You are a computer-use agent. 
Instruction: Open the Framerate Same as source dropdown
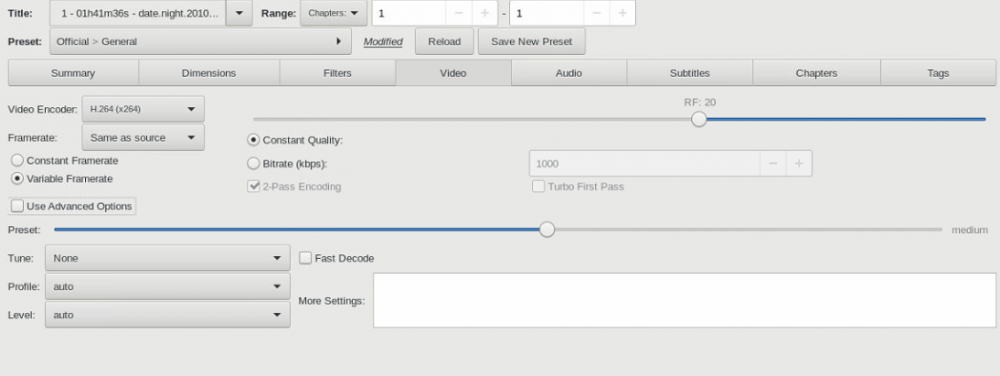pyautogui.click(x=143, y=138)
